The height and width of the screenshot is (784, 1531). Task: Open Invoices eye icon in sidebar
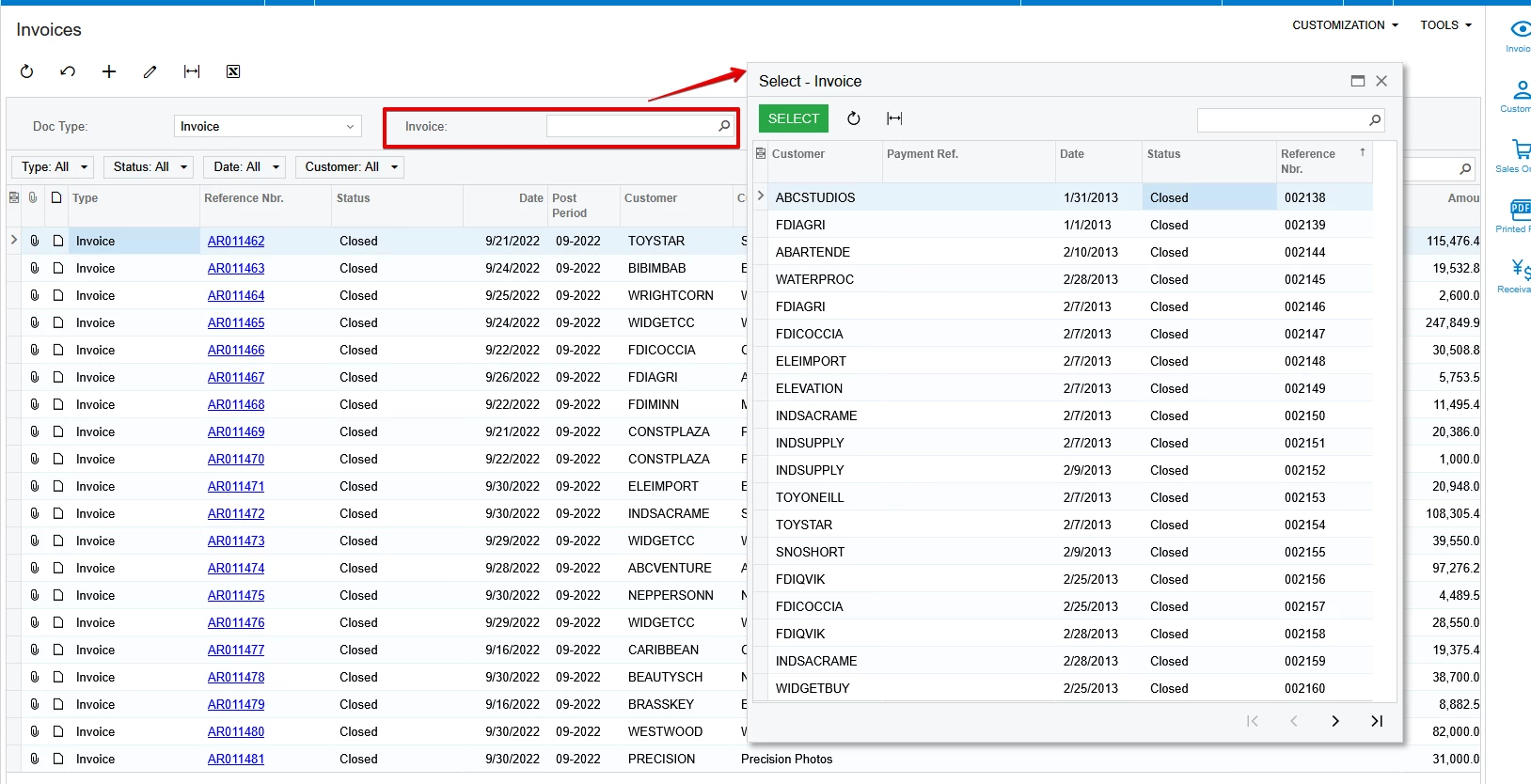[1519, 35]
